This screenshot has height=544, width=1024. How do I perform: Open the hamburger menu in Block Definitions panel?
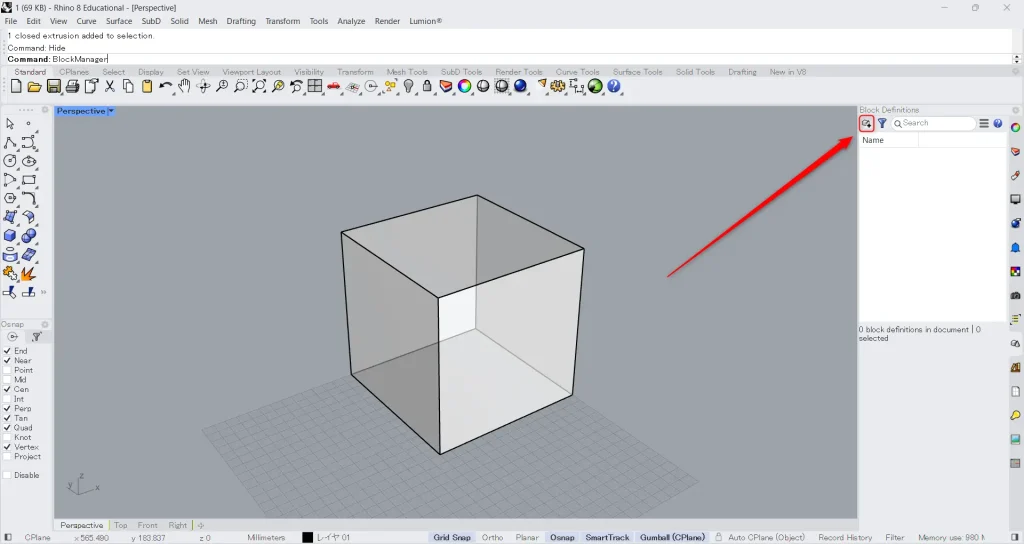coord(984,123)
